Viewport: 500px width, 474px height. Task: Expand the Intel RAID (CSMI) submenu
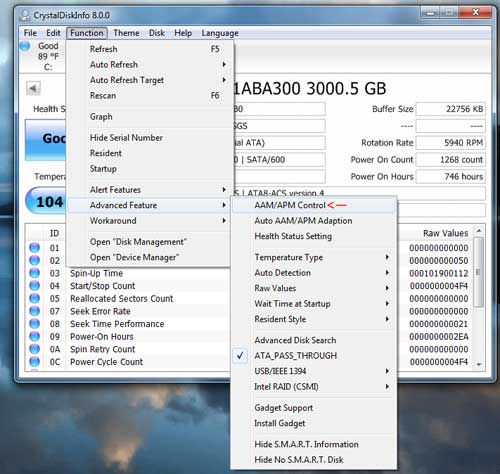pyautogui.click(x=314, y=387)
